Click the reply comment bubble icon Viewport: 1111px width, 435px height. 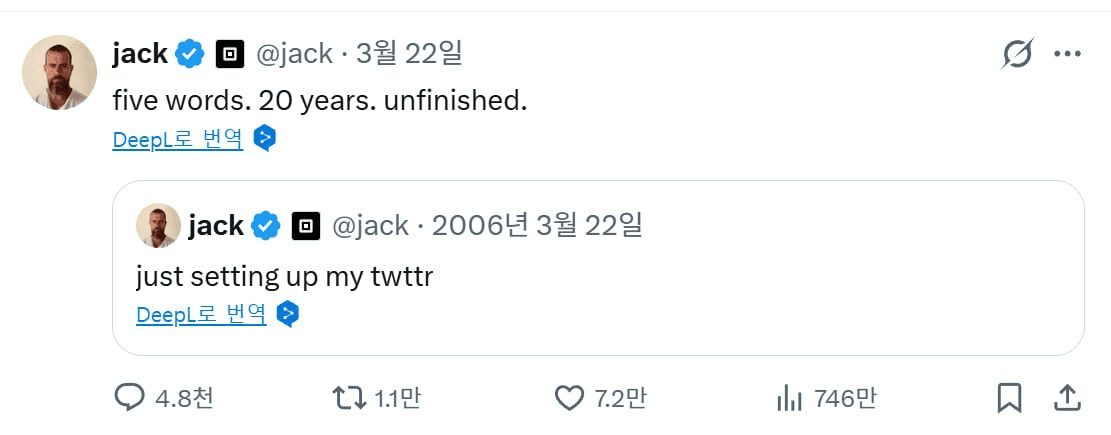[130, 398]
